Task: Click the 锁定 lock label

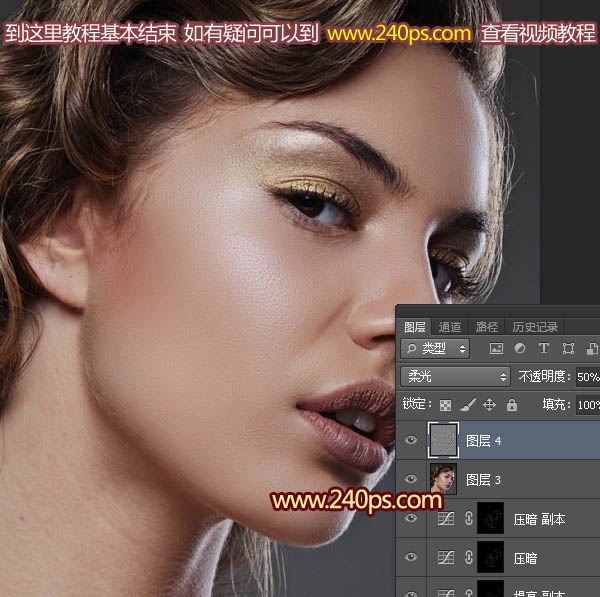Action: click(417, 404)
